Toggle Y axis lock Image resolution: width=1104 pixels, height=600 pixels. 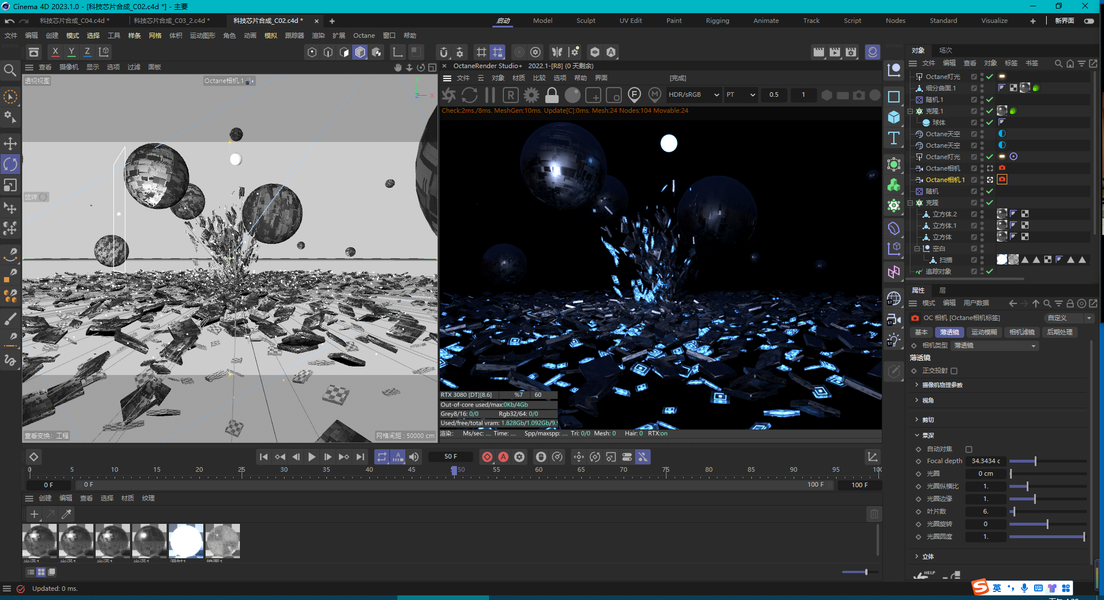71,51
